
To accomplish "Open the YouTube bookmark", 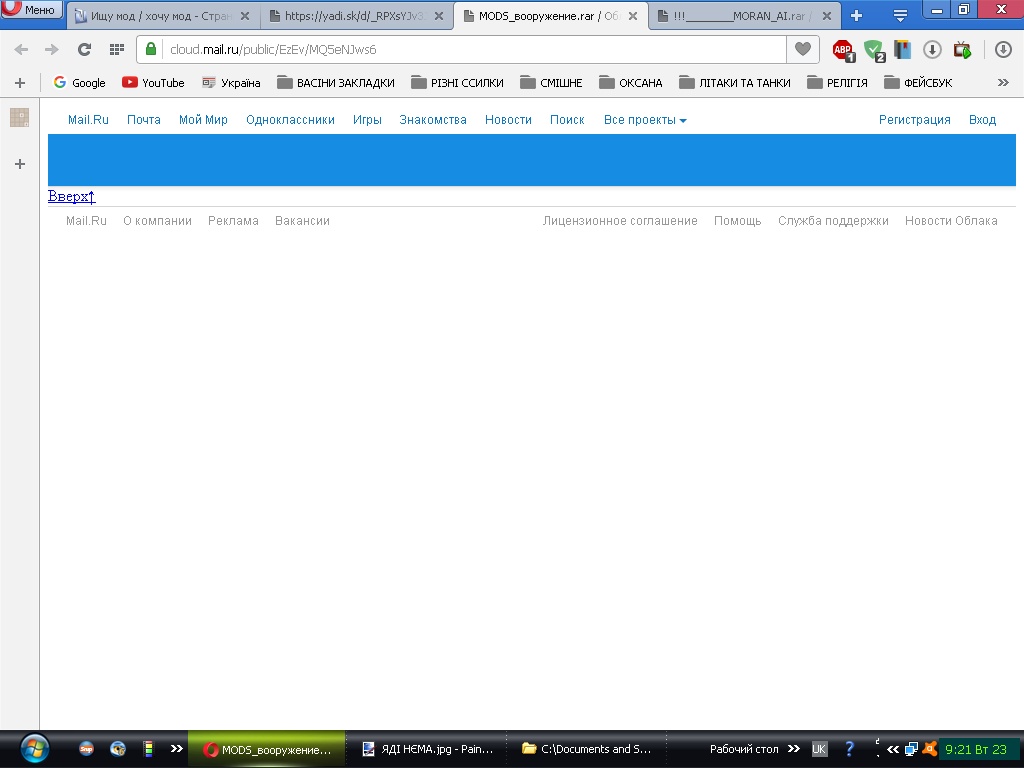I will click(x=153, y=83).
